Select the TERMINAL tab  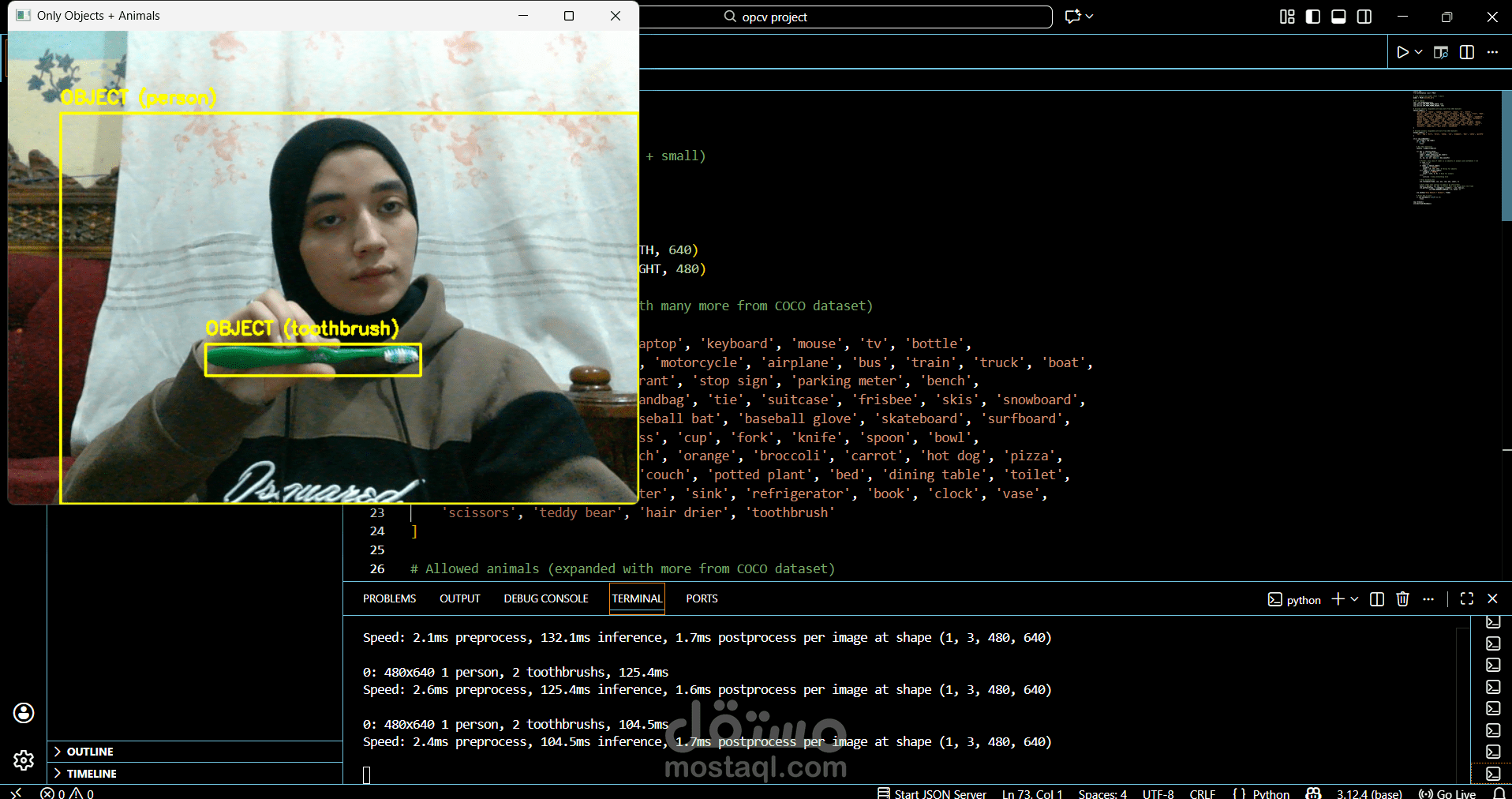click(x=638, y=598)
